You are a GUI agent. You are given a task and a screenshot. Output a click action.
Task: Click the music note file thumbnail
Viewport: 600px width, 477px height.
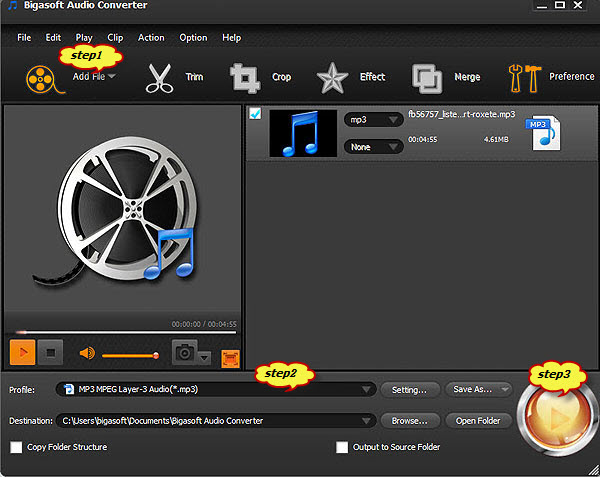(303, 133)
